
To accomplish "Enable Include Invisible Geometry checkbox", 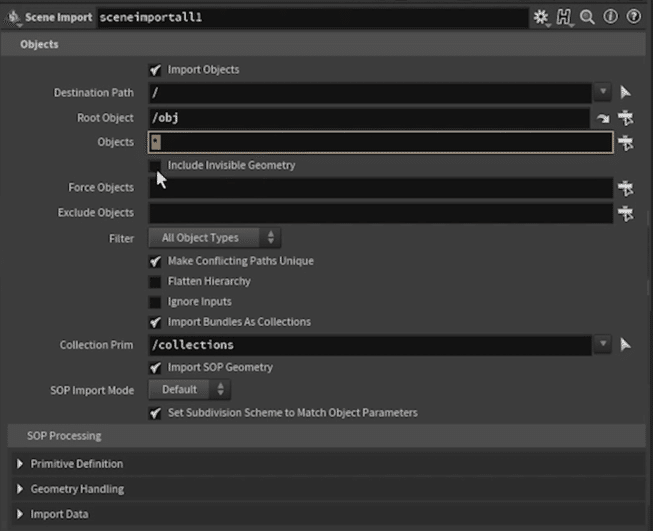I will click(155, 166).
